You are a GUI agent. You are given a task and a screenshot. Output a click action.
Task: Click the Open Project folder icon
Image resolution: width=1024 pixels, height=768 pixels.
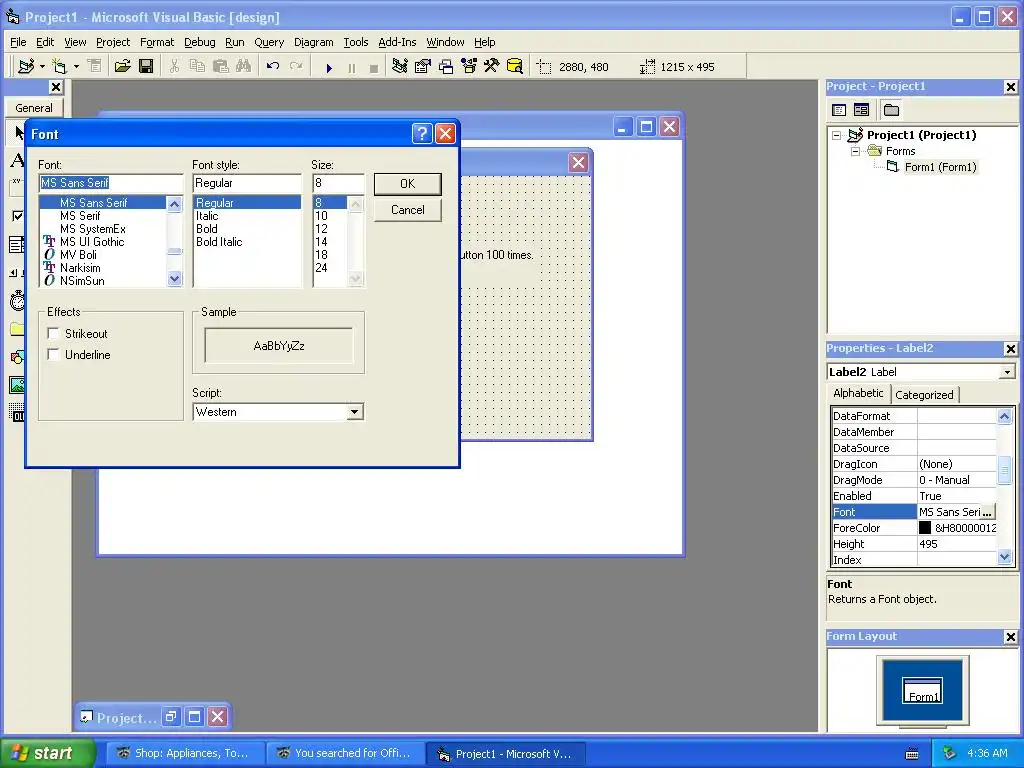coord(122,67)
